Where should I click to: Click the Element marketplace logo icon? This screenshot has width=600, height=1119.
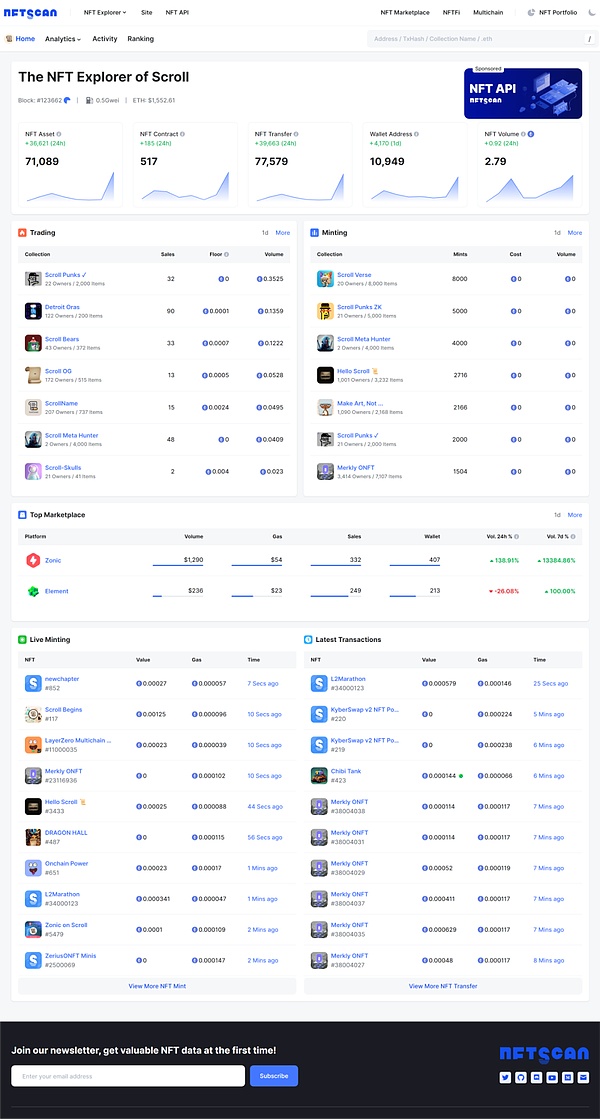click(x=32, y=591)
